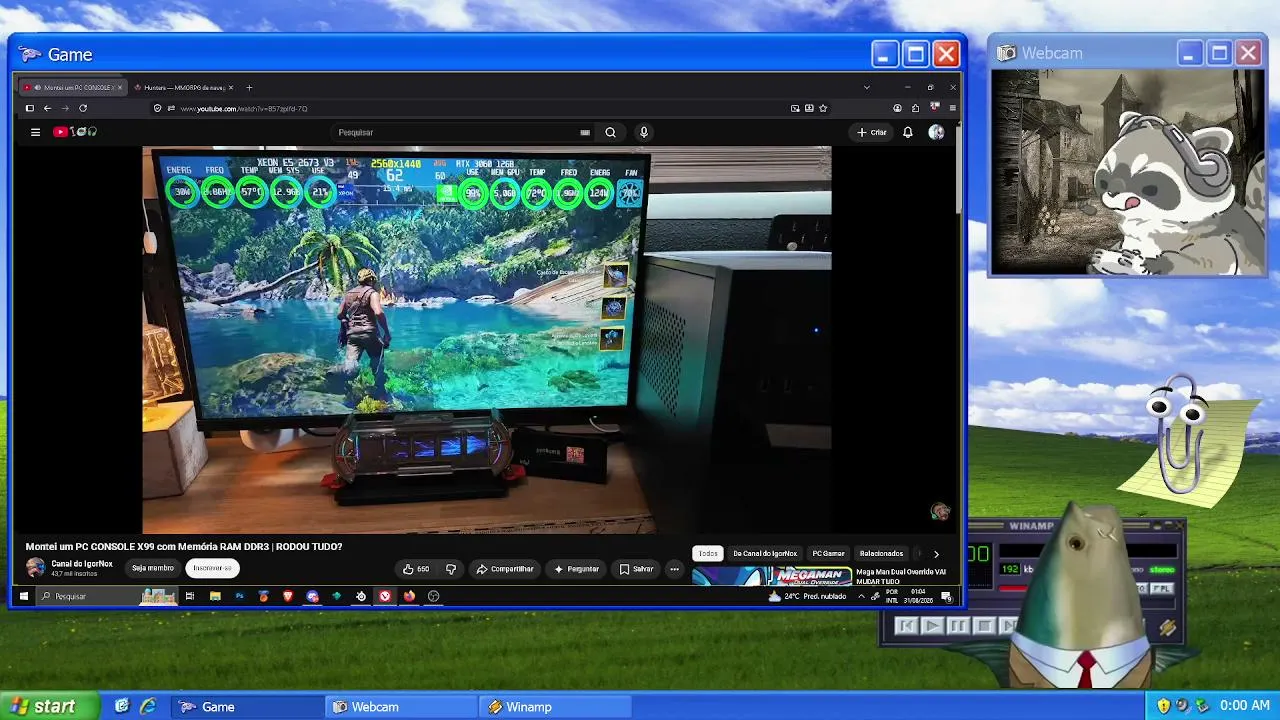Click the XP start button
The width and height of the screenshot is (1280, 720).
pyautogui.click(x=50, y=706)
